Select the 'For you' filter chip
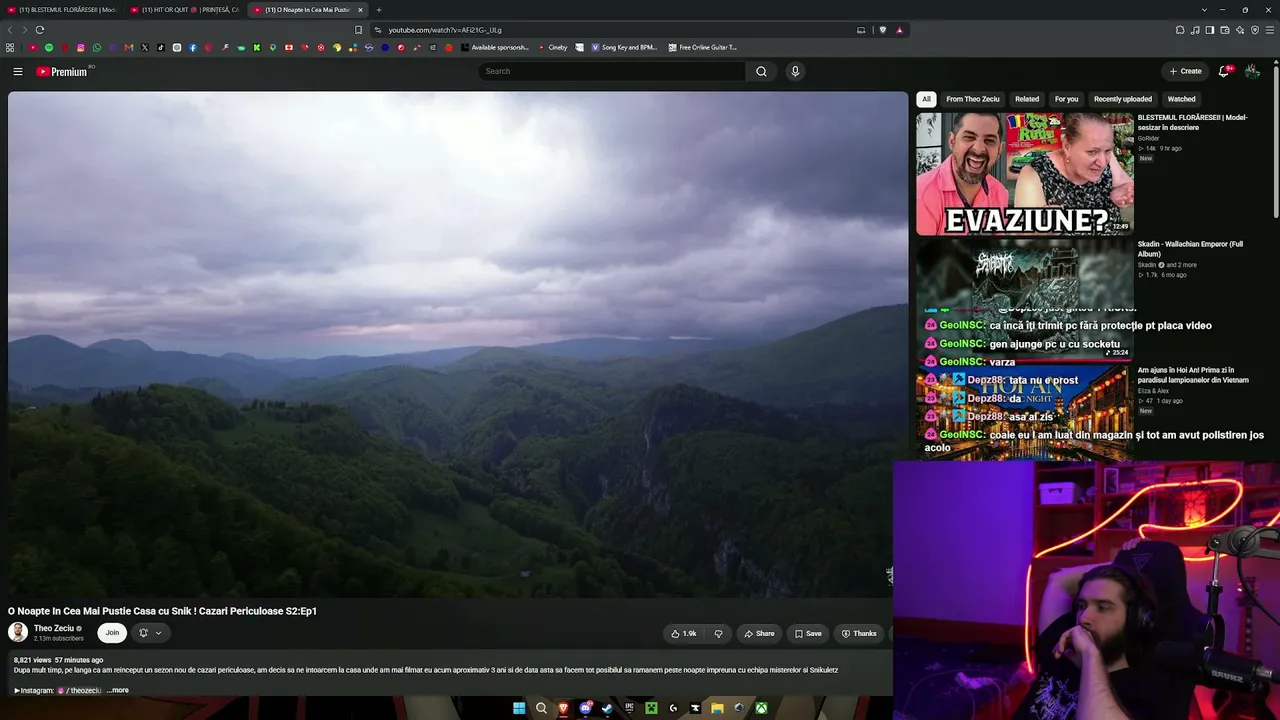 (x=1066, y=99)
